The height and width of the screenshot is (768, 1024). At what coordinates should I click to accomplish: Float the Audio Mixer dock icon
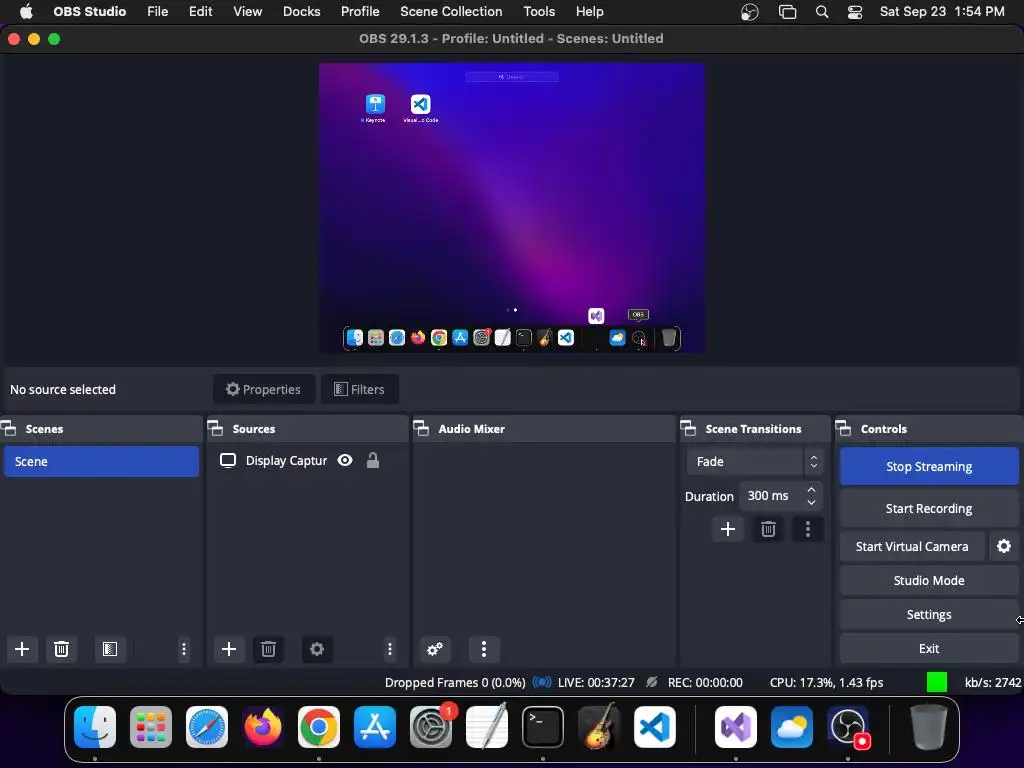point(421,428)
